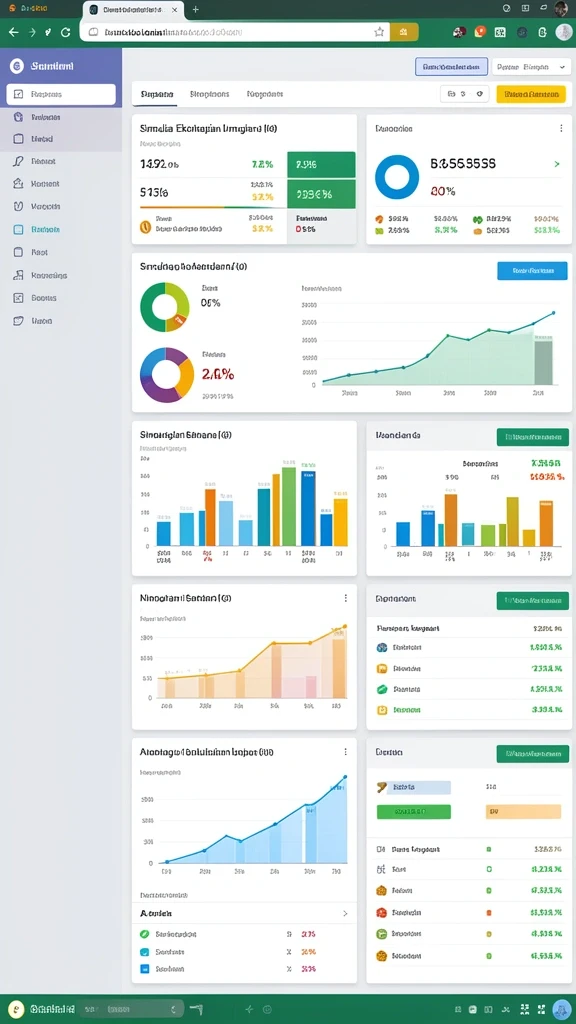This screenshot has height=1024, width=576.
Task: Open the dropdown next to the light-blue header button
Action: pyautogui.click(x=530, y=67)
